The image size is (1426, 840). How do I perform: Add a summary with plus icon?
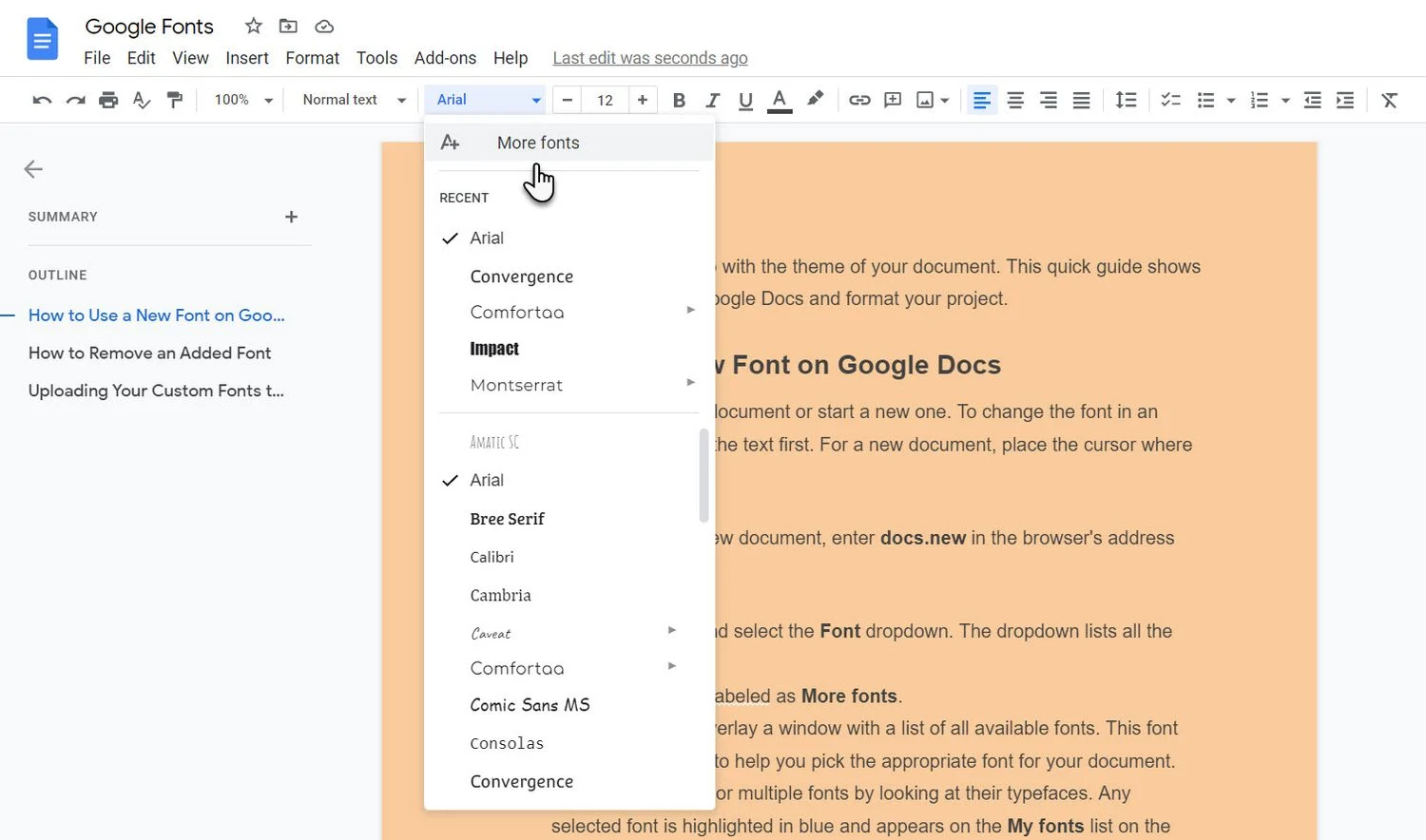(x=292, y=217)
